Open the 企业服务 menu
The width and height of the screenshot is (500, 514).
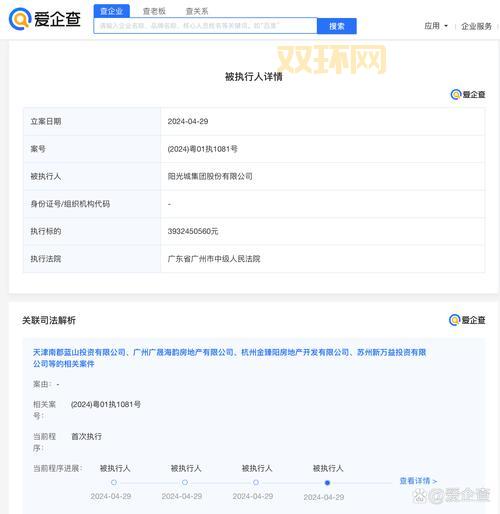coord(476,26)
